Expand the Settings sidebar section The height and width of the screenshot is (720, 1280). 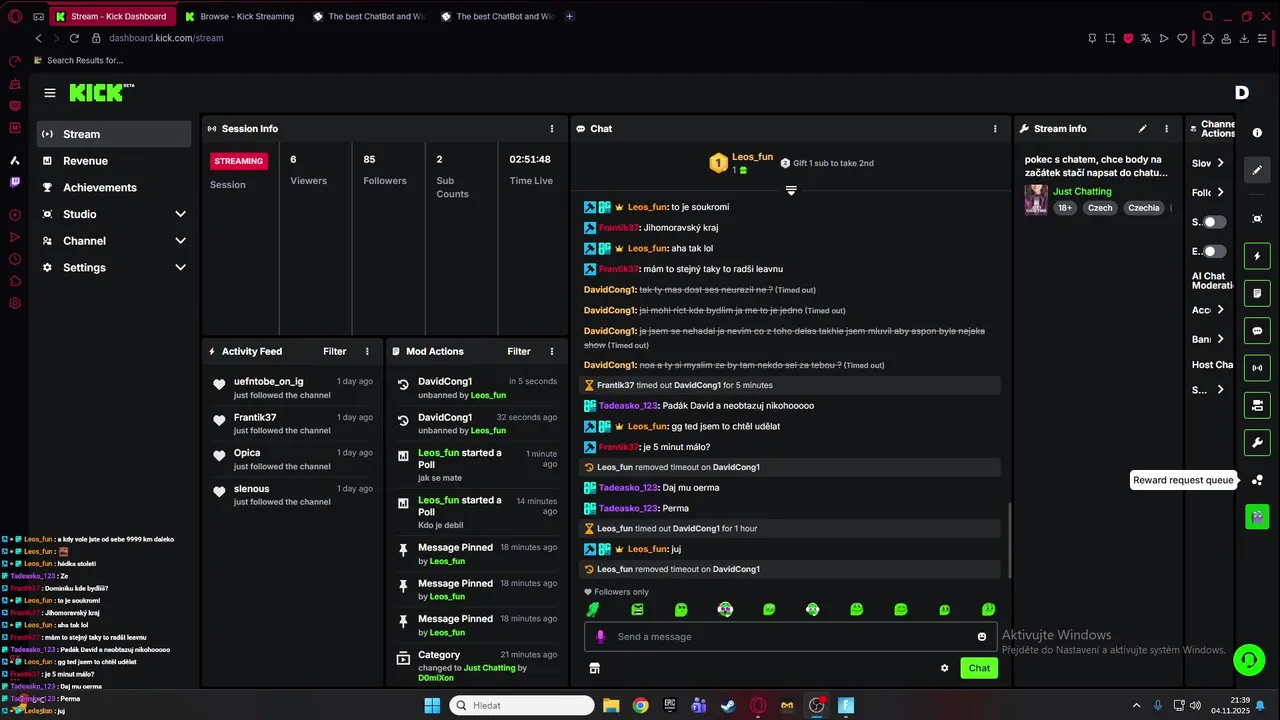(x=180, y=268)
